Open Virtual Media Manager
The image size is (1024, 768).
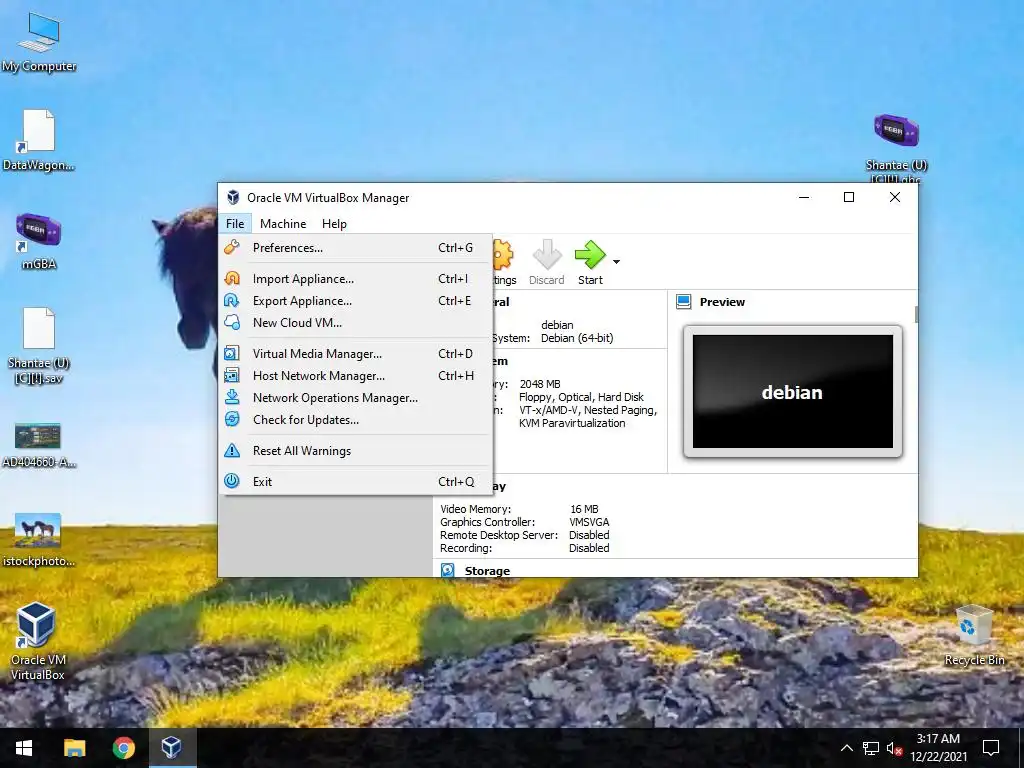point(355,354)
